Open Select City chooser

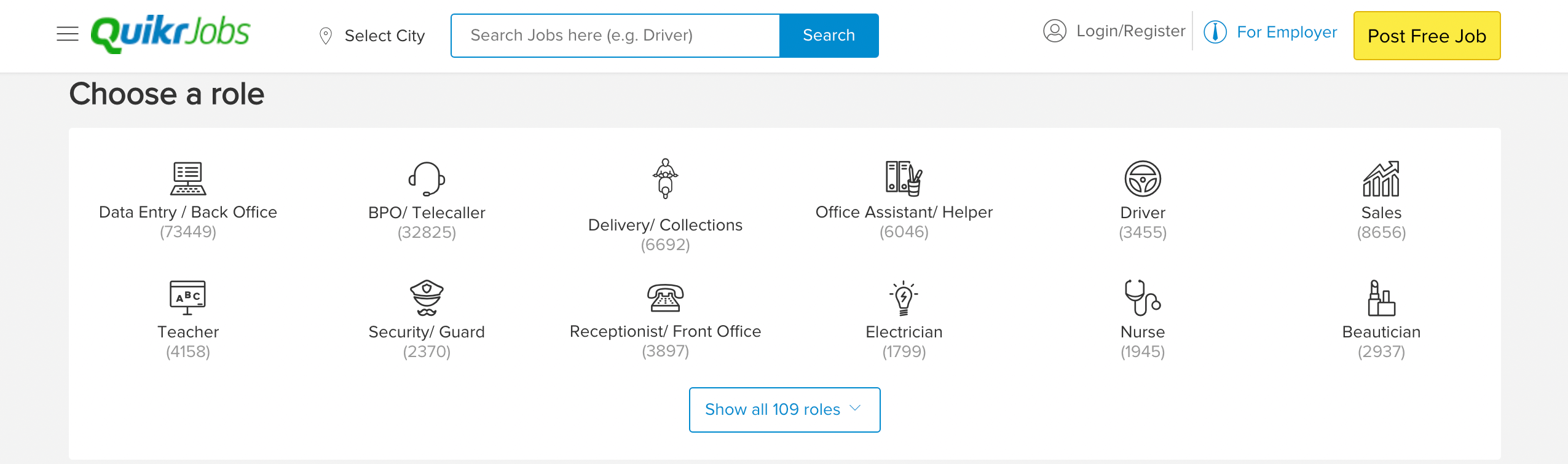(385, 36)
